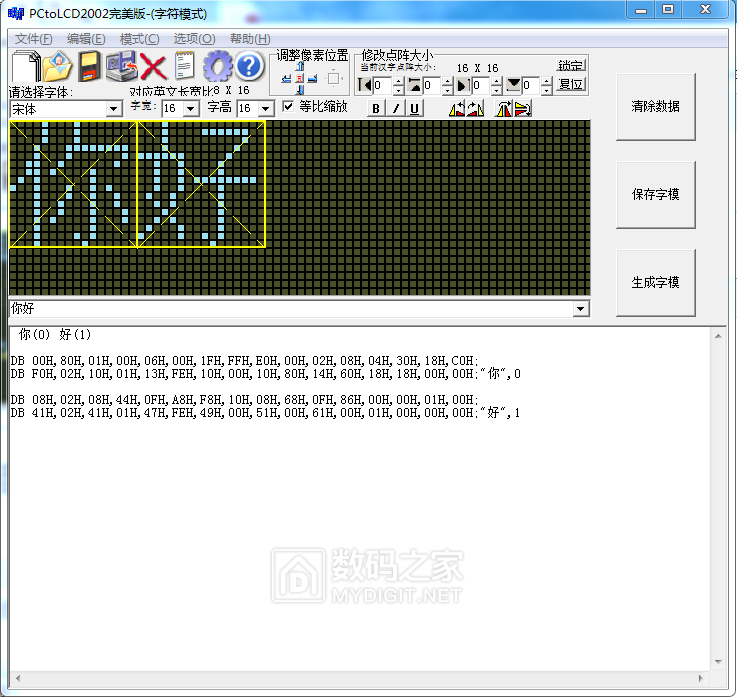Rotate glyph clockwise with second rotate icon

pos(476,109)
